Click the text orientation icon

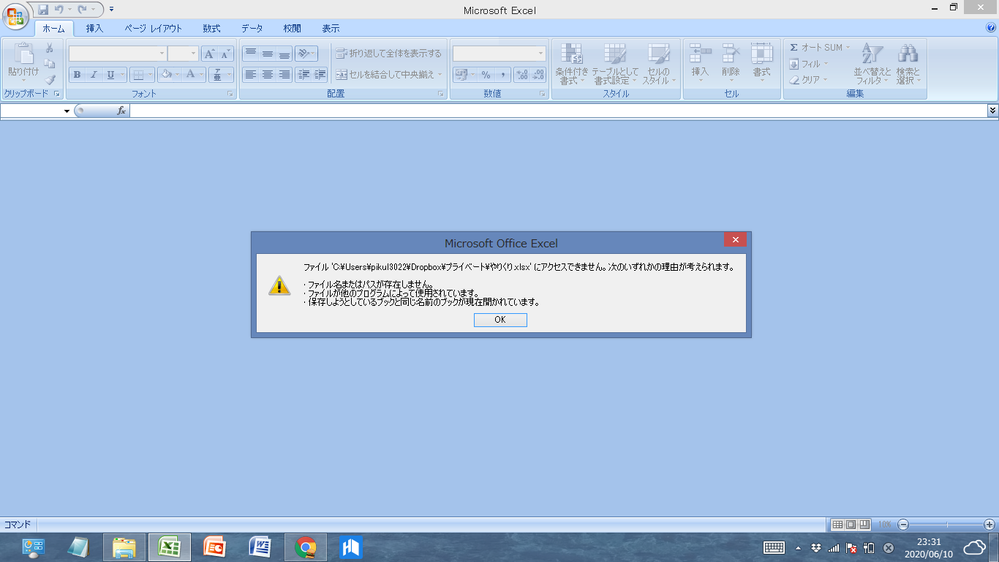coord(304,54)
